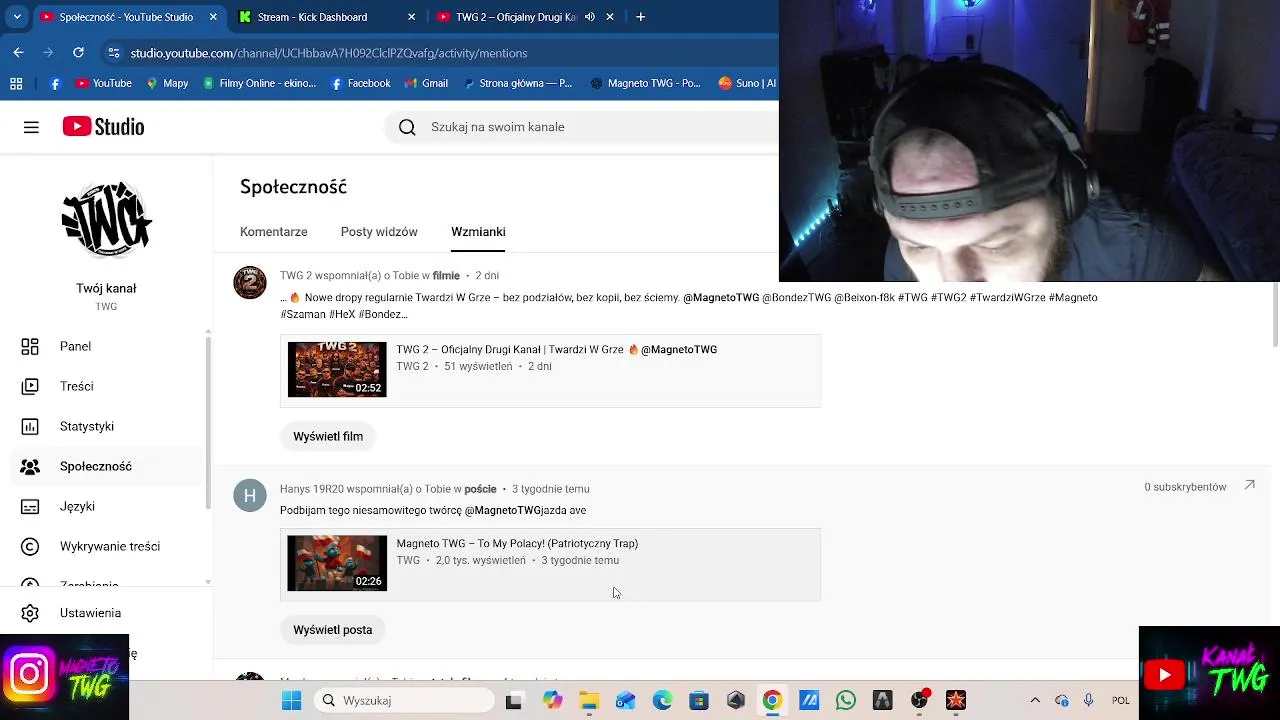Screen dimensions: 1280x720
Task: Click the 'Wyświetl posta' button
Action: pyautogui.click(x=333, y=630)
